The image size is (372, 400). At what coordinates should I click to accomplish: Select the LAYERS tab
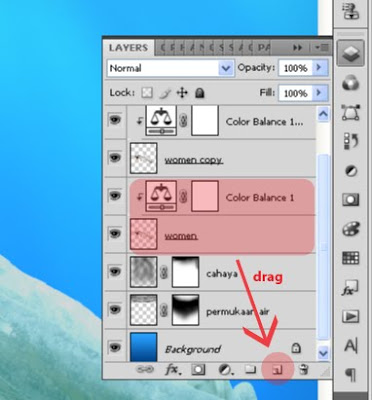128,48
